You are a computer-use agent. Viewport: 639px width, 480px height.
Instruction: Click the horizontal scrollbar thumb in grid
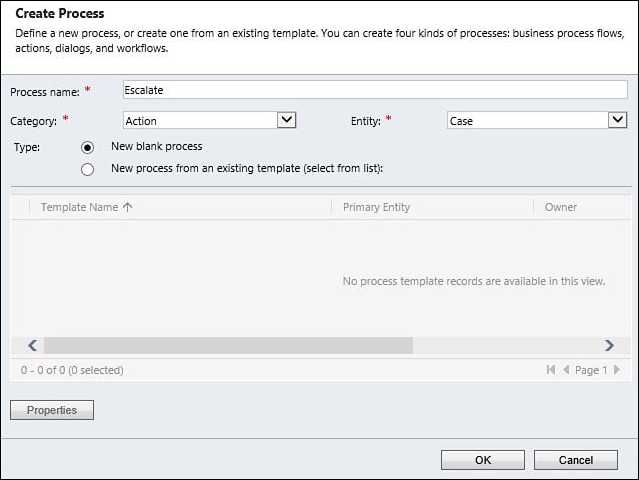228,345
